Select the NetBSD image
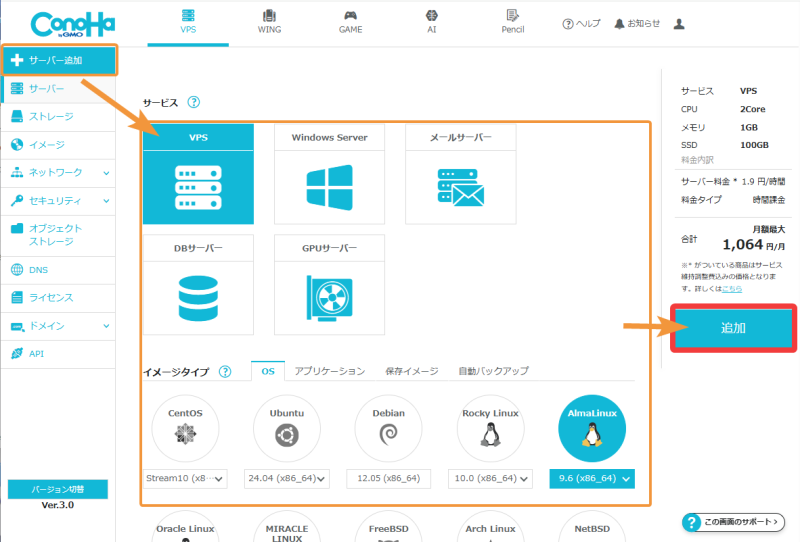The width and height of the screenshot is (800, 542). pyautogui.click(x=592, y=527)
